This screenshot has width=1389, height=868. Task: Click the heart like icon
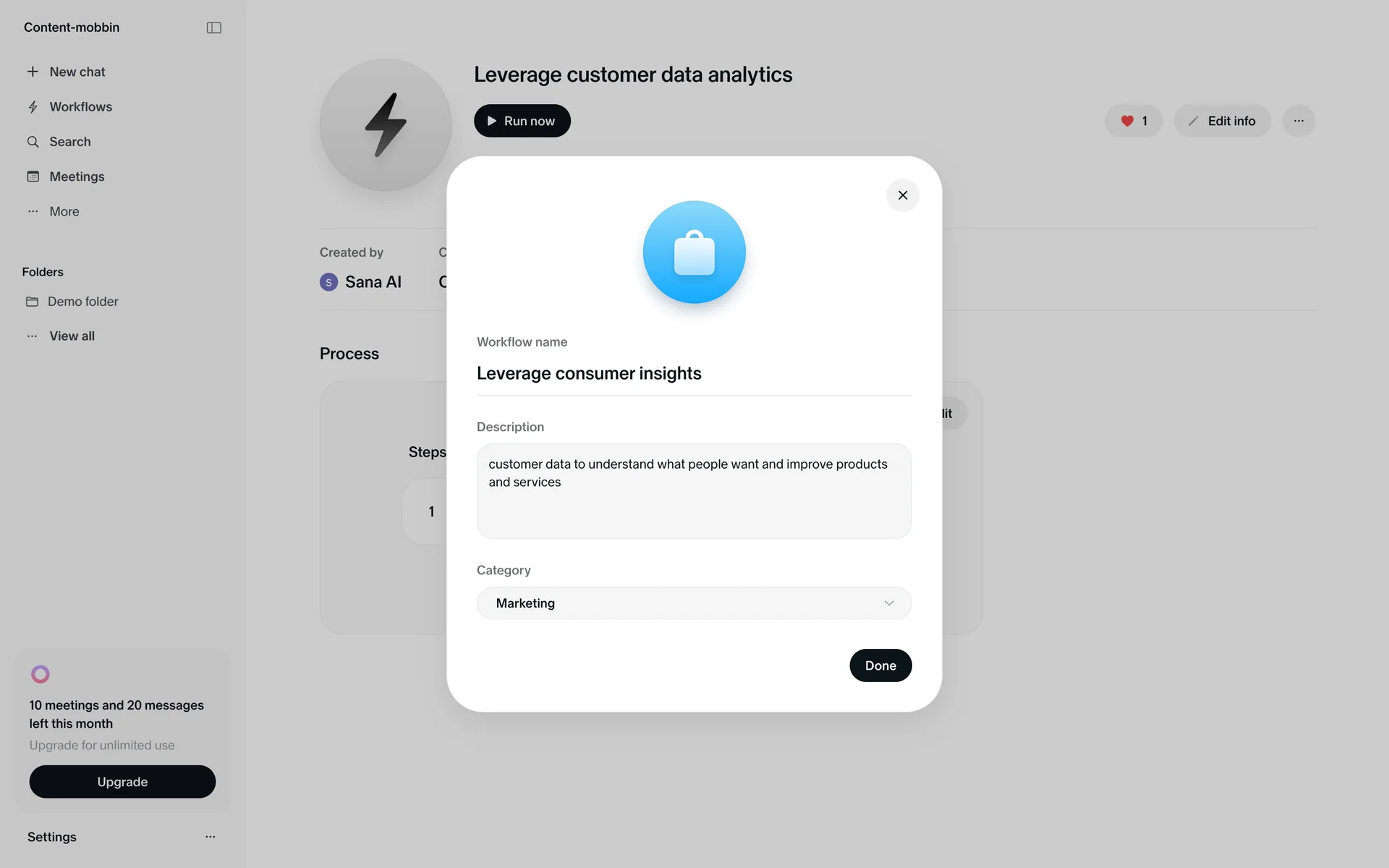[1126, 121]
